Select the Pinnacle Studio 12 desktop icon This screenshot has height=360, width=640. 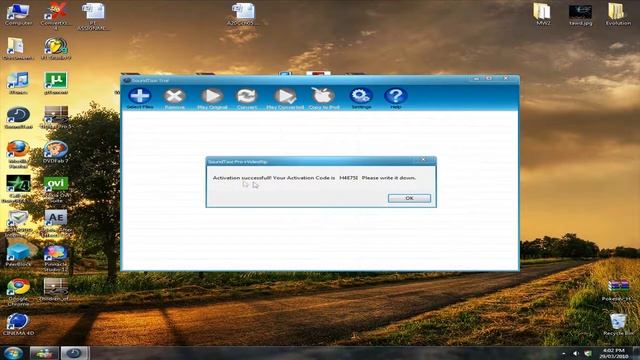[56, 258]
